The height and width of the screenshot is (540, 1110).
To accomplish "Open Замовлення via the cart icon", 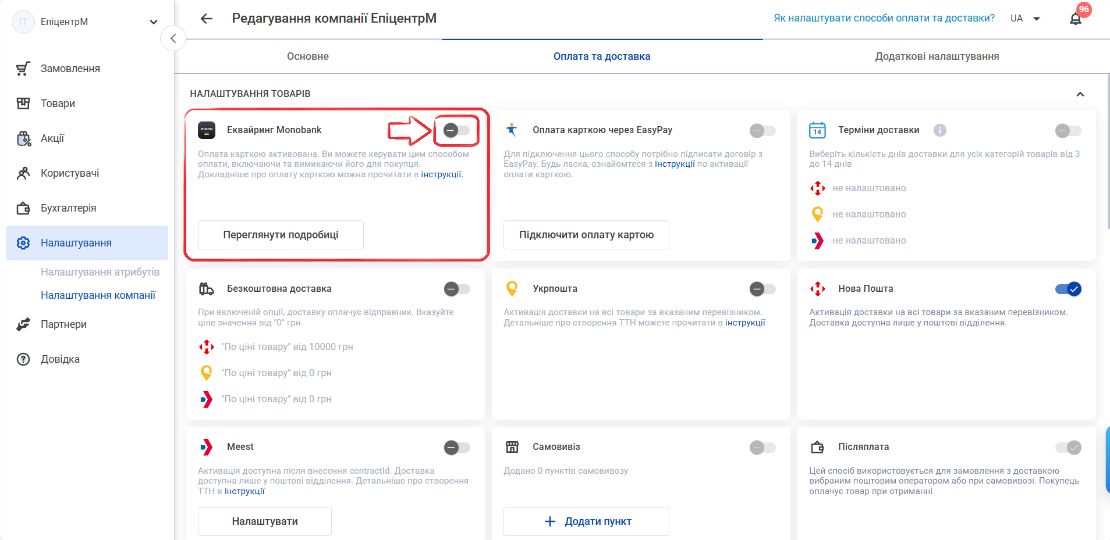I will click(23, 69).
